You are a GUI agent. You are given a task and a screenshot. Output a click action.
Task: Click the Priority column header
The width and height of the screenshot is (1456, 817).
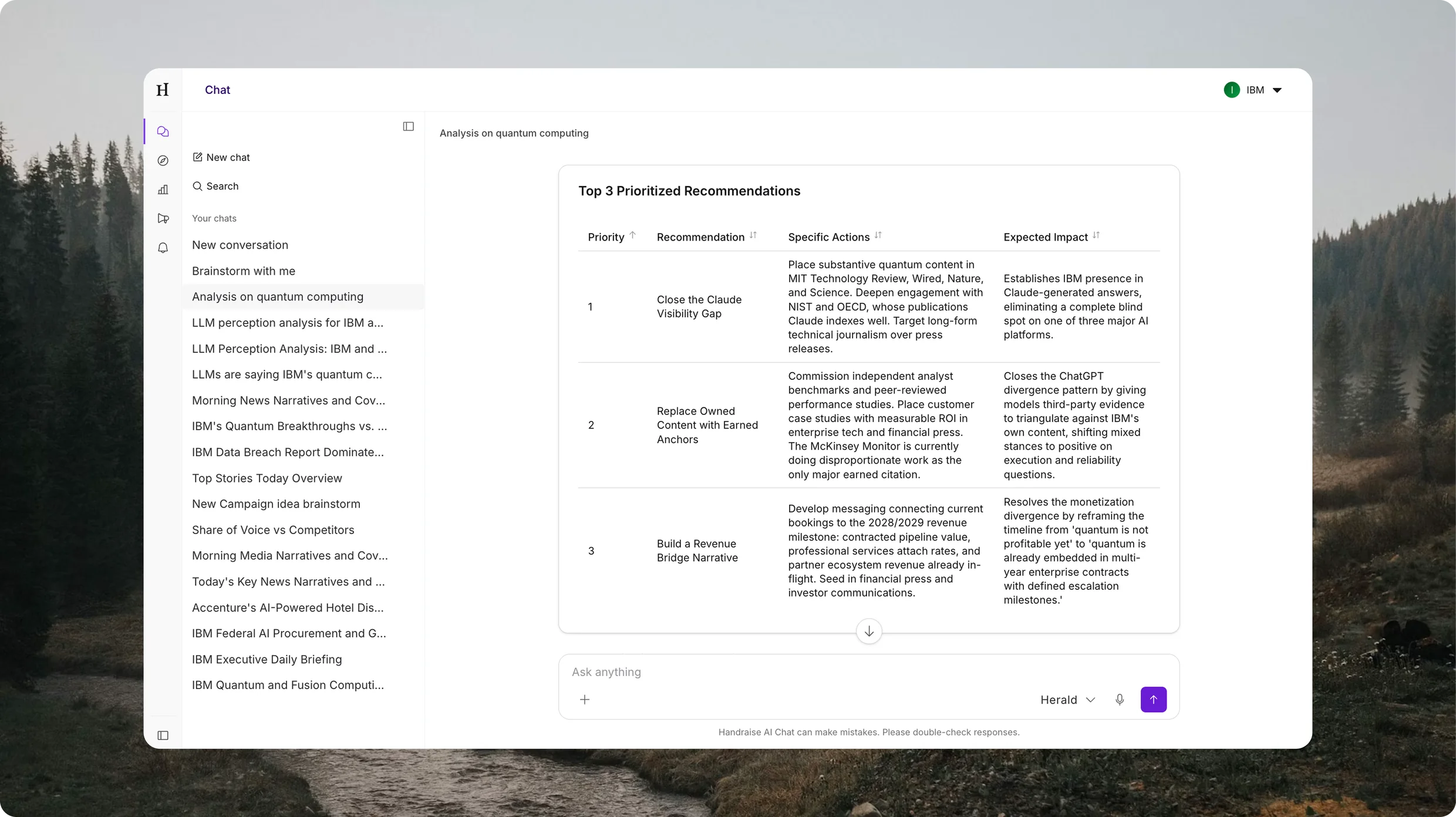point(606,237)
